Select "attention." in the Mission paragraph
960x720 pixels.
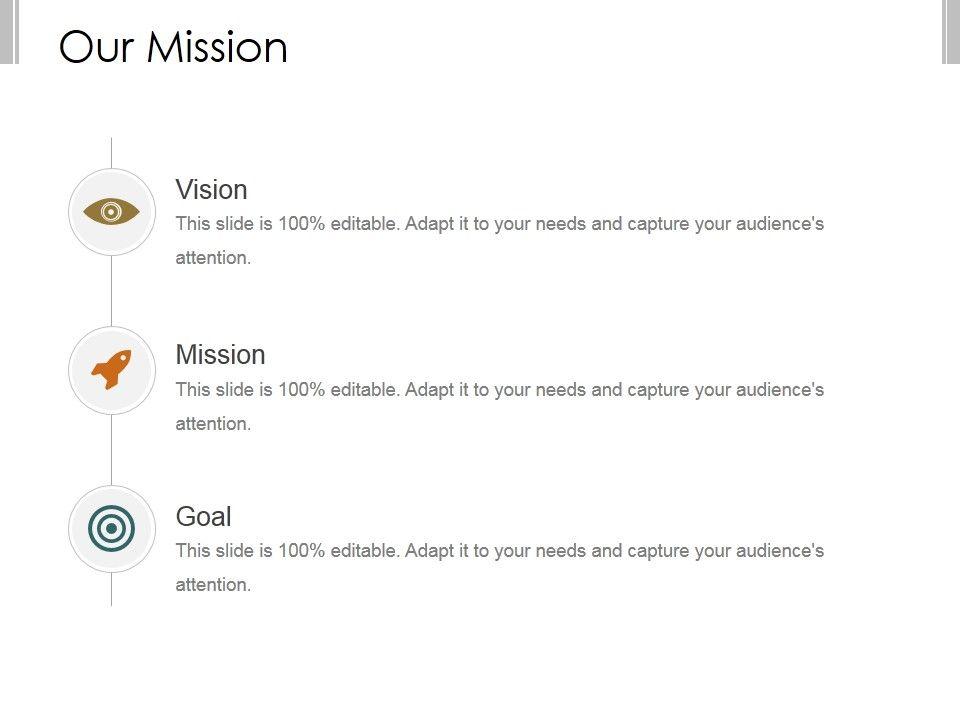(x=213, y=424)
